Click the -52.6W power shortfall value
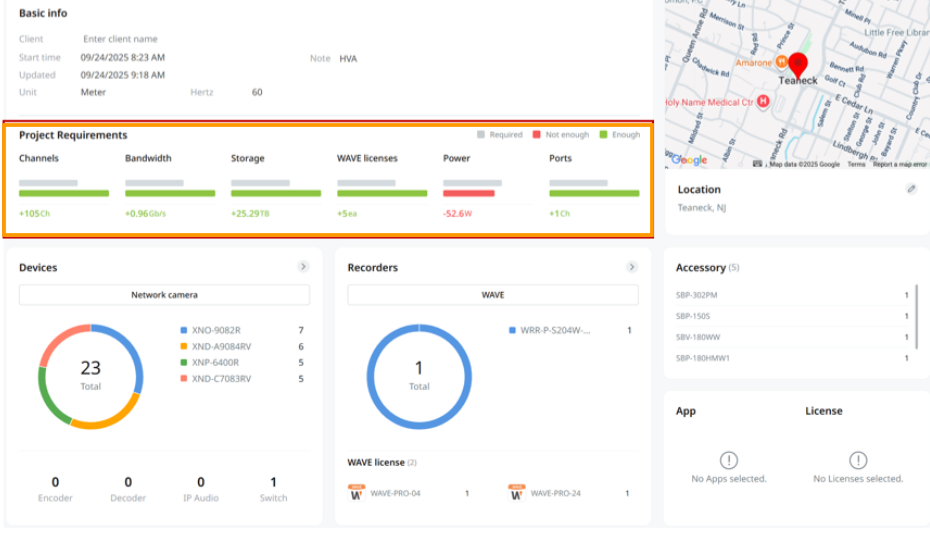 tap(457, 214)
